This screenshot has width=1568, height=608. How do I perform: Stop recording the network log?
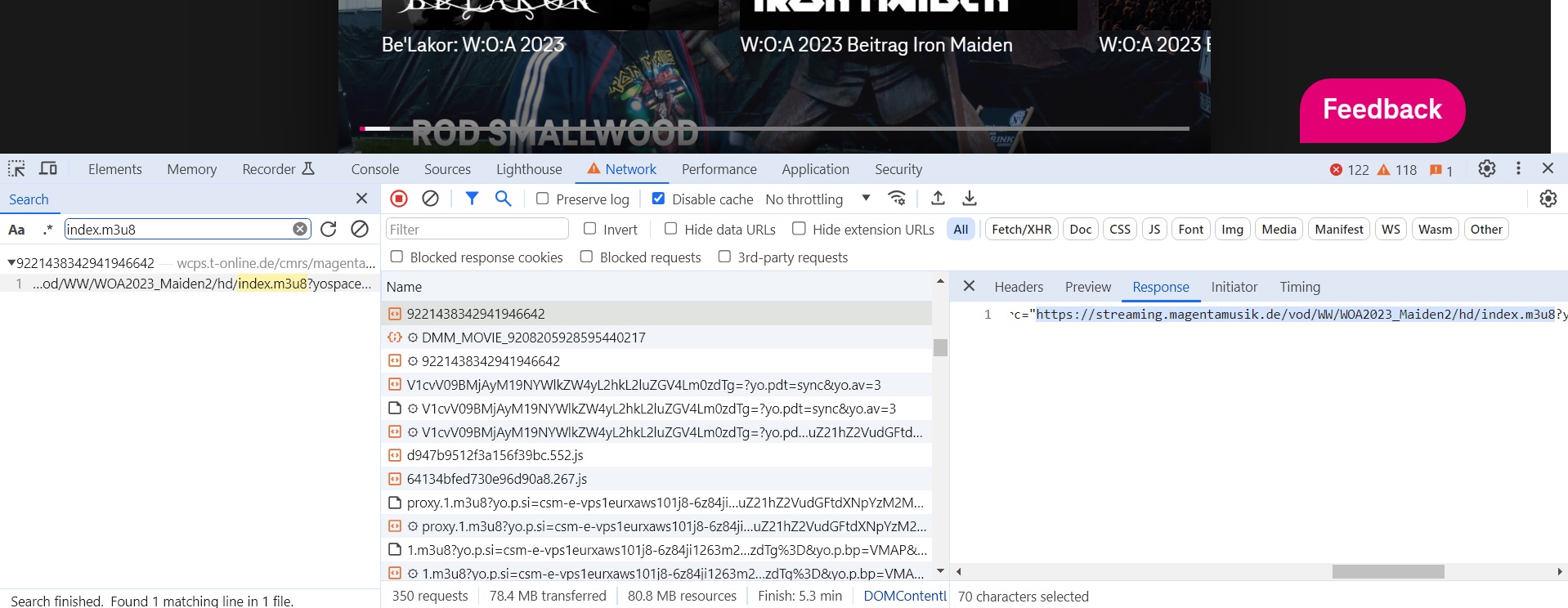pyautogui.click(x=399, y=199)
